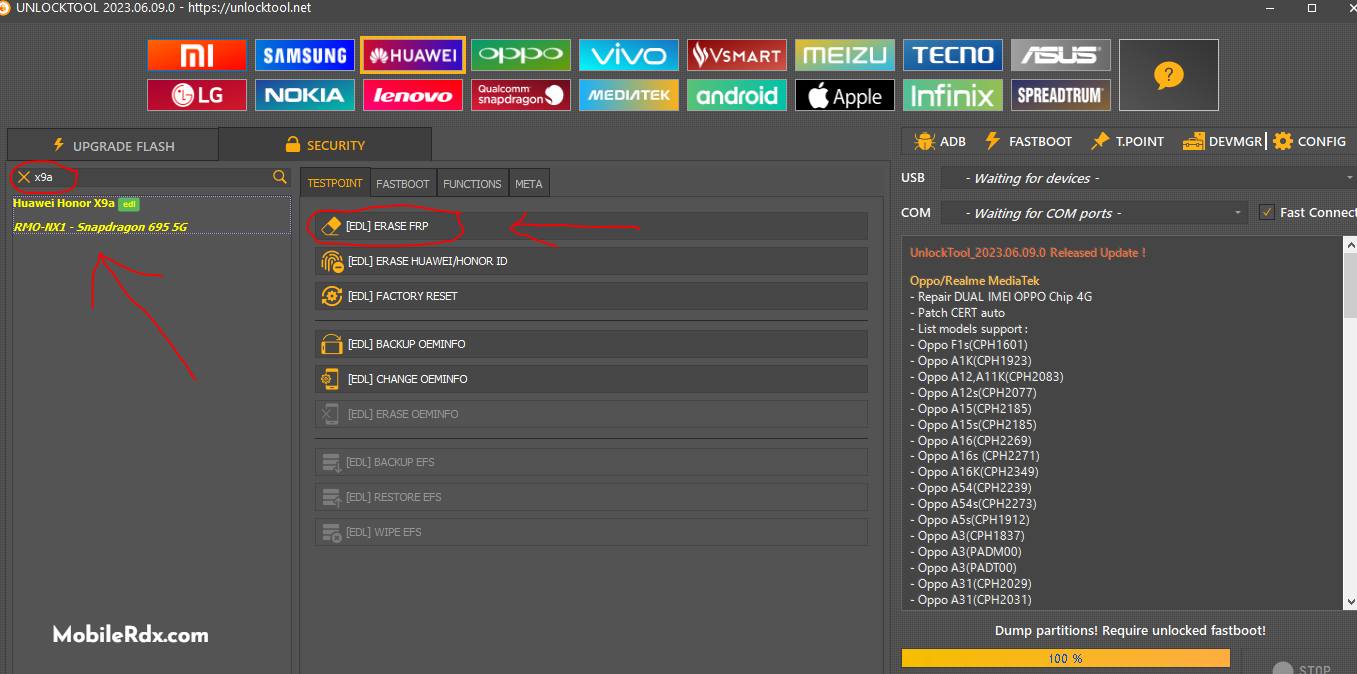Click [EDL] BACKUP EFS button
Screen dimensions: 1357x674
click(591, 462)
